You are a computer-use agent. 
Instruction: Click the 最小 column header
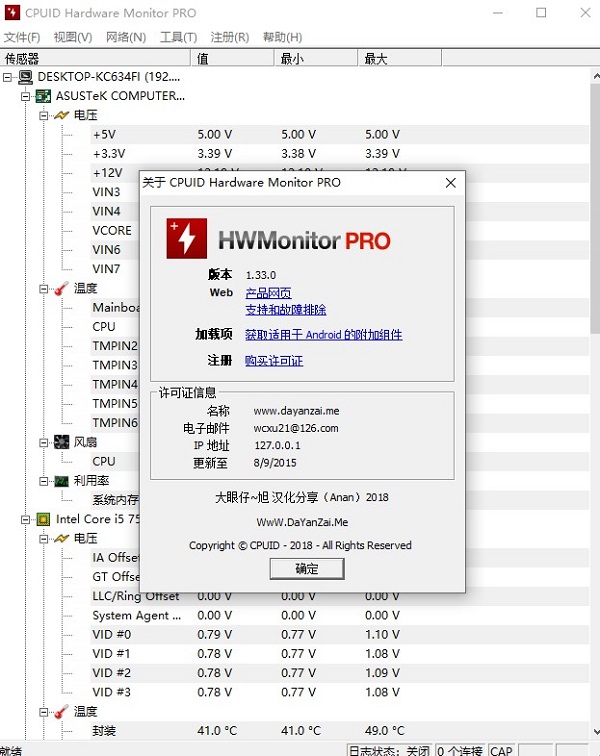click(x=316, y=58)
